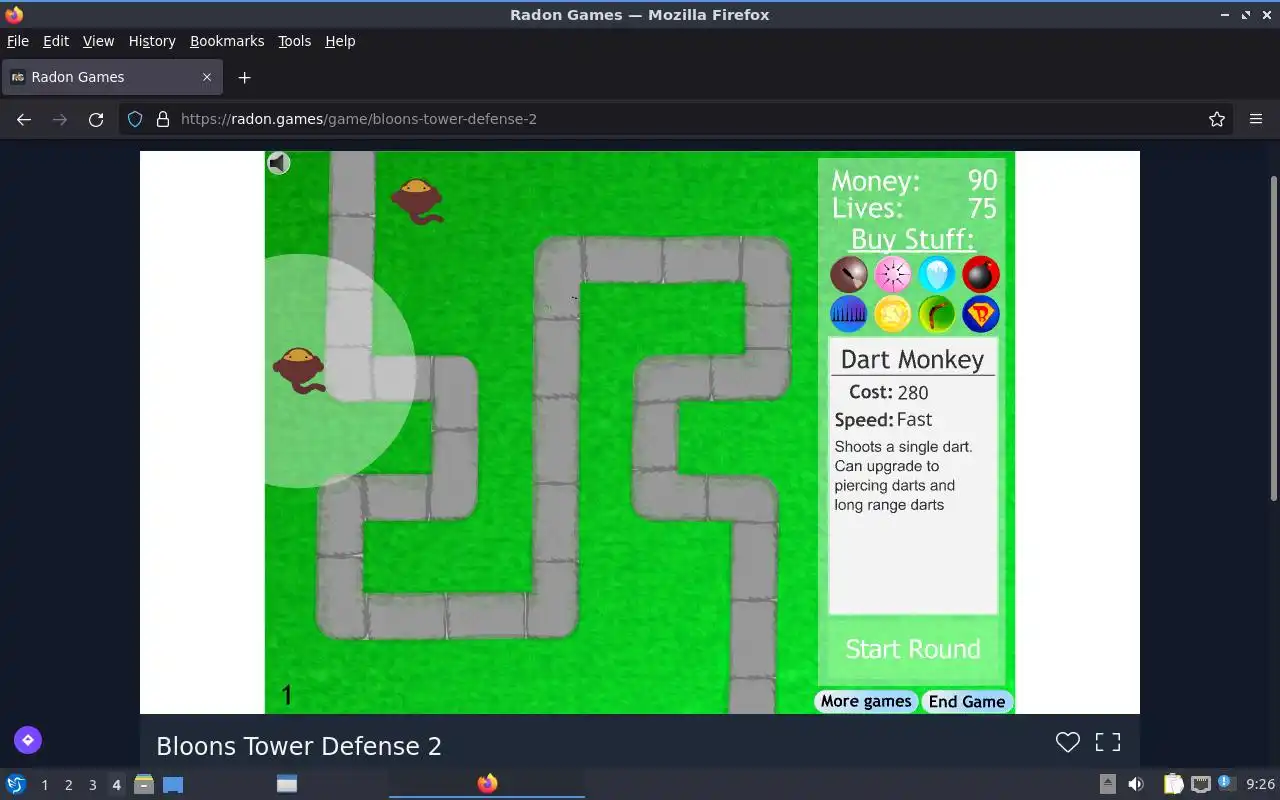Select the pink Tack Shooter tower
This screenshot has width=1280, height=800.
893,274
